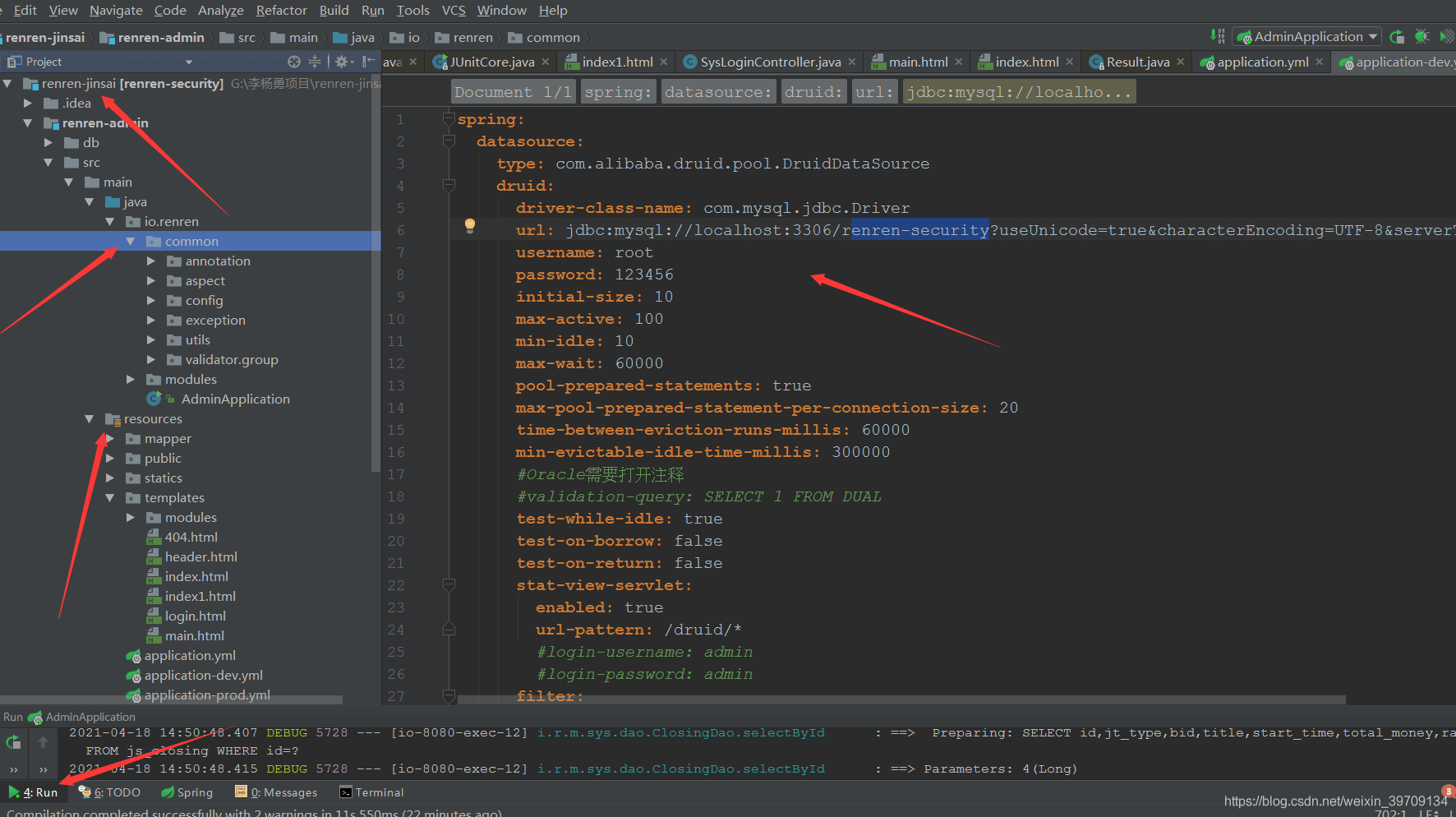
Task: Collapse the common package tree node
Action: [130, 242]
